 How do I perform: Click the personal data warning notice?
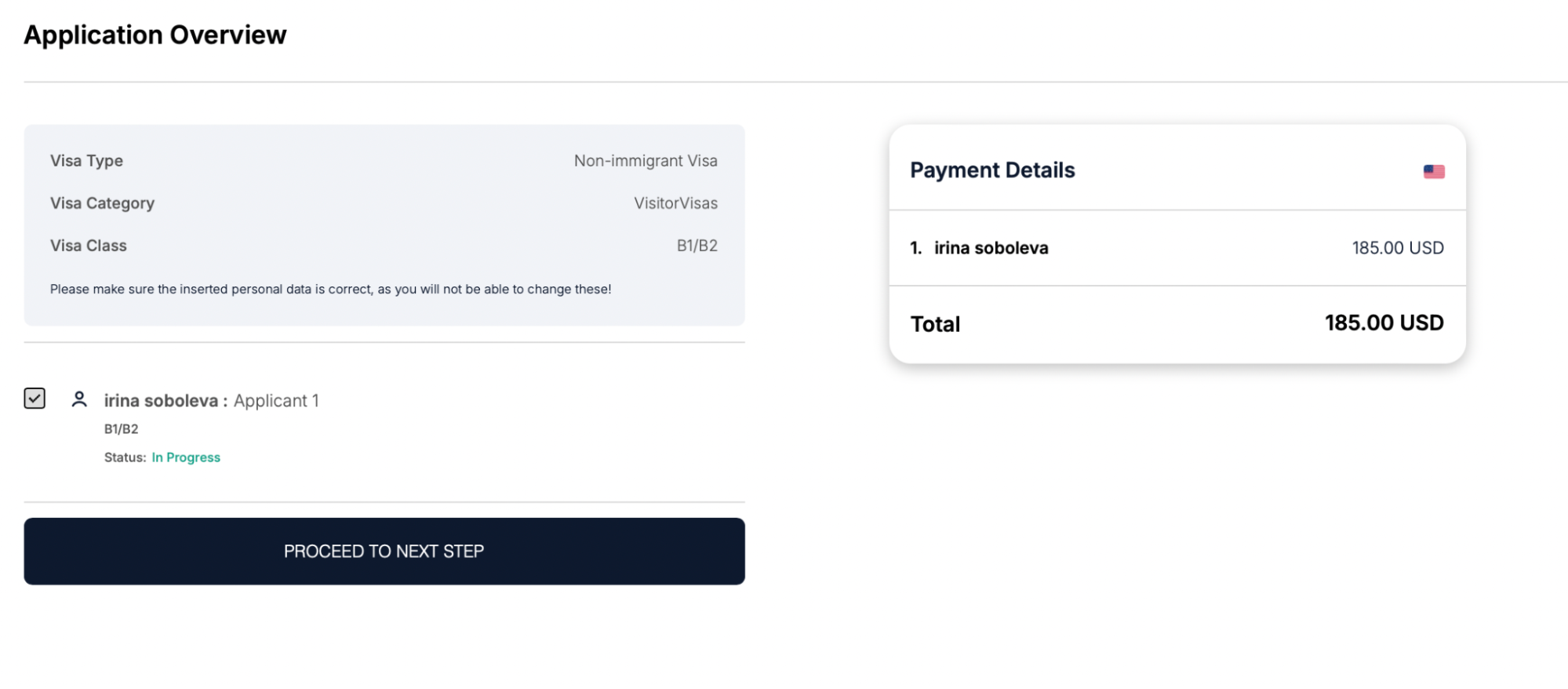click(330, 289)
